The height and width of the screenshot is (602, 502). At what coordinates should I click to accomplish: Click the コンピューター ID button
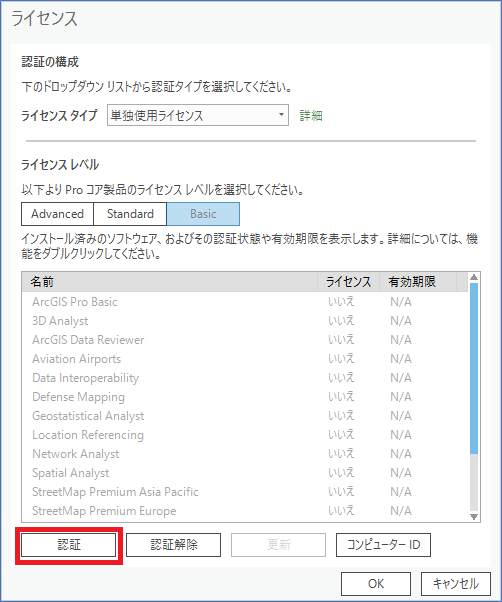383,545
